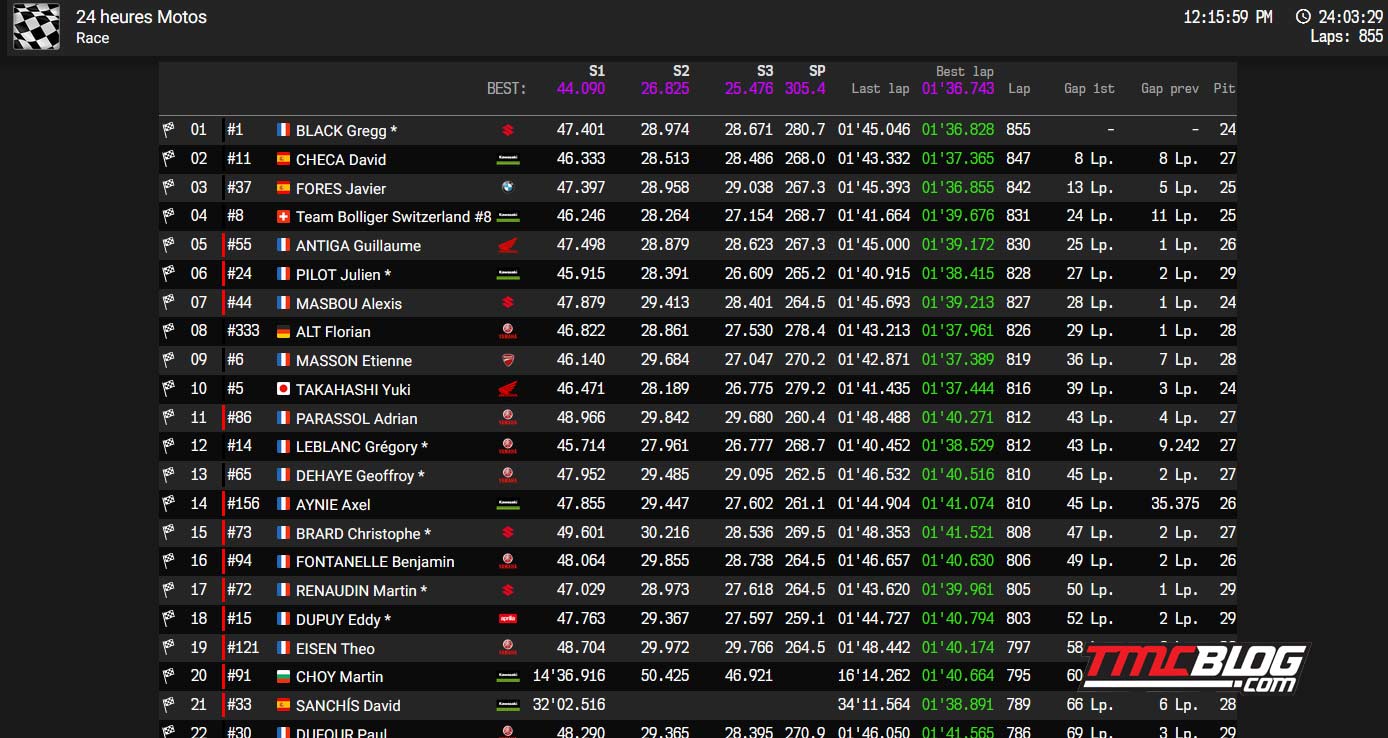Viewport: 1388px width, 738px height.
Task: Click the Suzuki logo in Gregg Black's row
Action: click(507, 130)
